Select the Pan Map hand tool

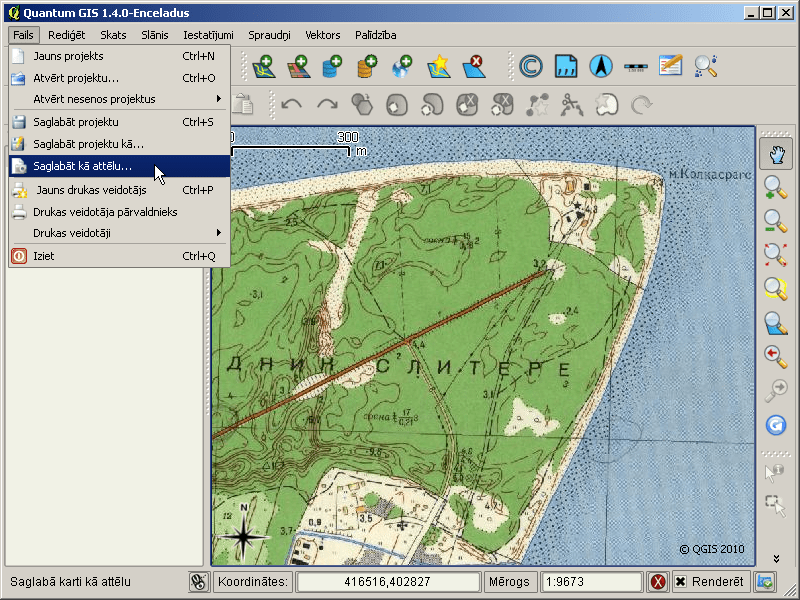pyautogui.click(x=776, y=155)
